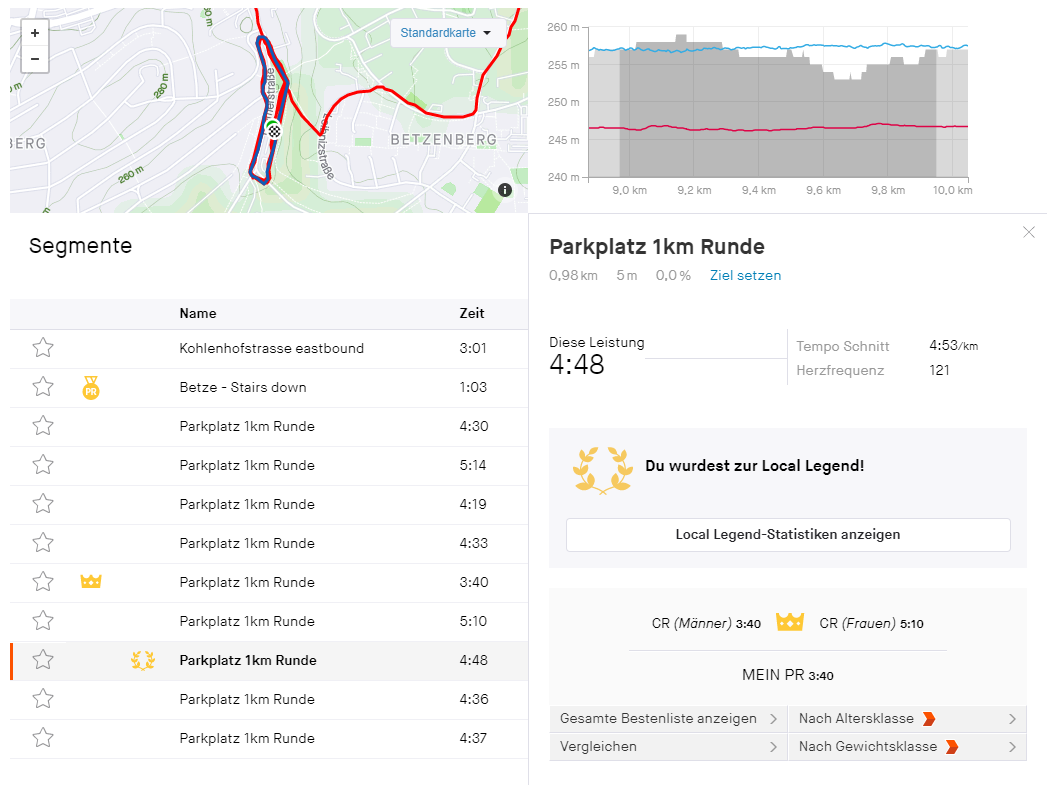1050x785 pixels.
Task: Star the Kohlenhofstrasse eastbound segment
Action: 43,349
